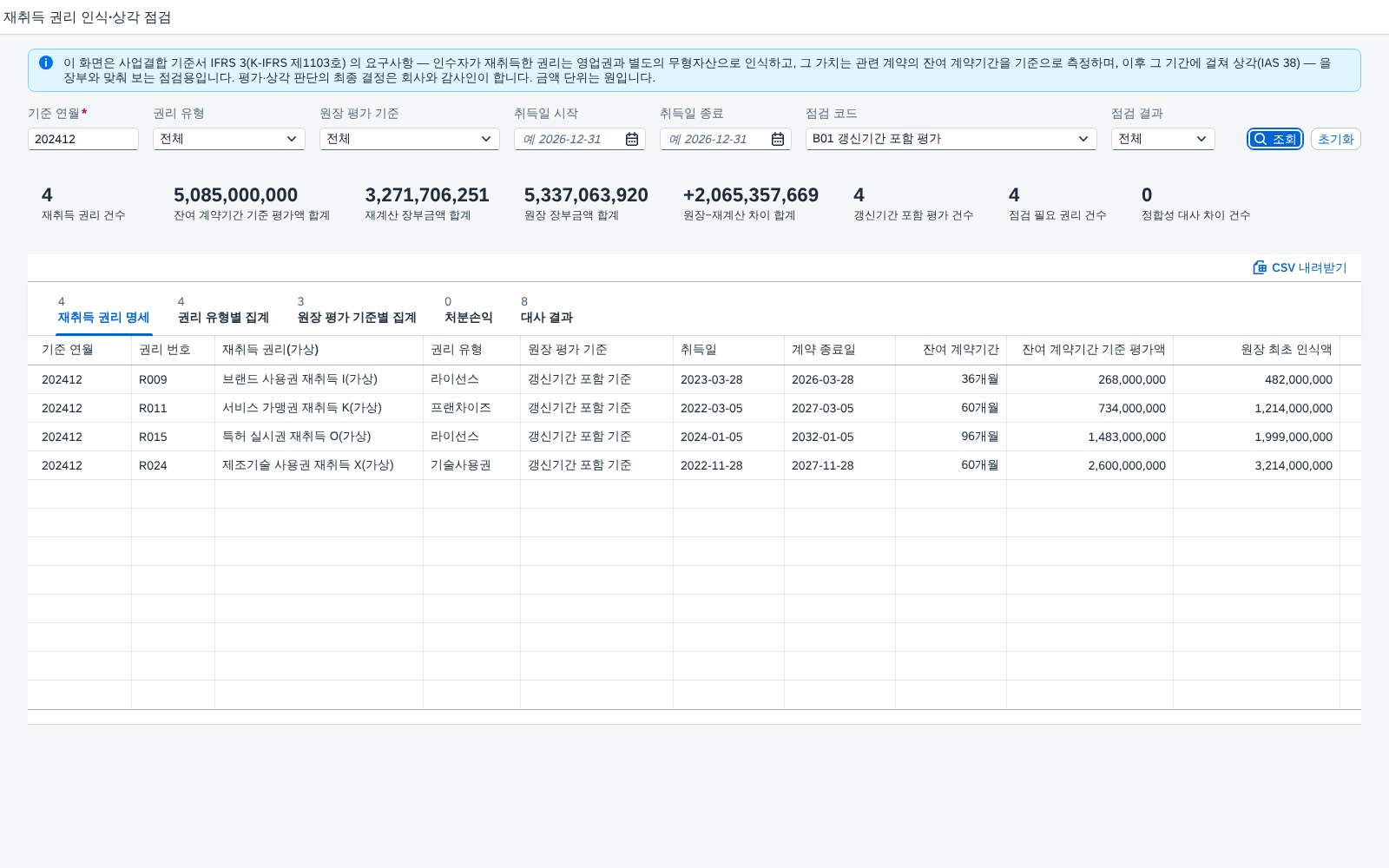This screenshot has width=1389, height=868.
Task: Open the 점검 결과 dropdown
Action: pyautogui.click(x=1163, y=139)
